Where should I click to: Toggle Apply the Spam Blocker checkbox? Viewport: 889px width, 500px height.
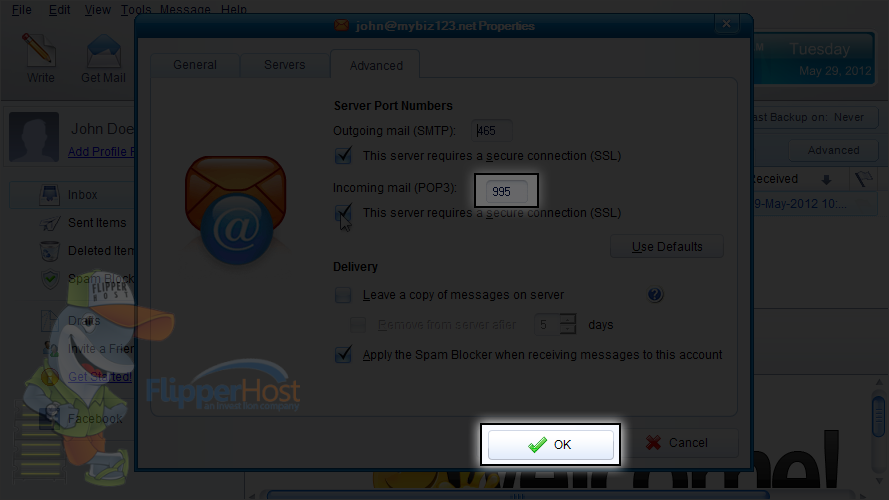(x=343, y=354)
